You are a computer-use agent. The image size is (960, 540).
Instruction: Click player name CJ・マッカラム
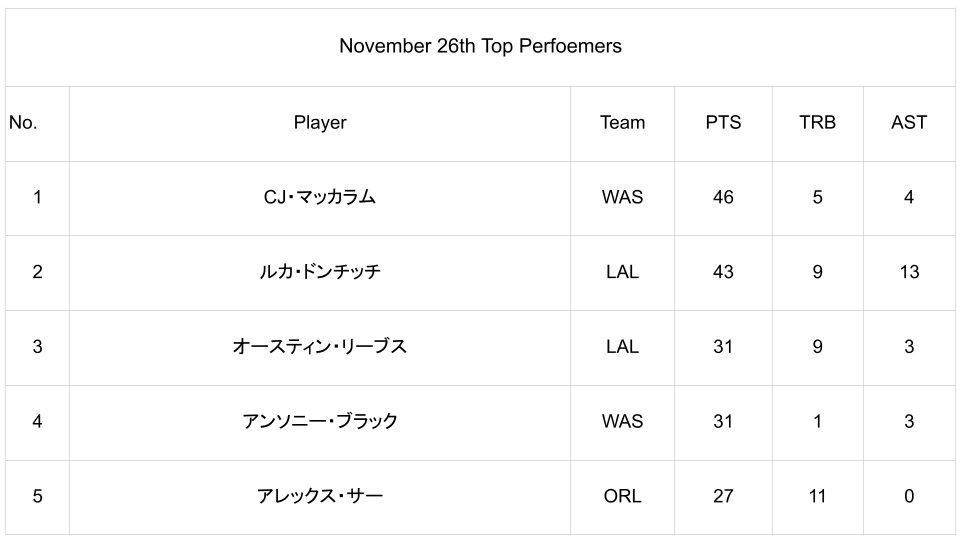point(320,197)
